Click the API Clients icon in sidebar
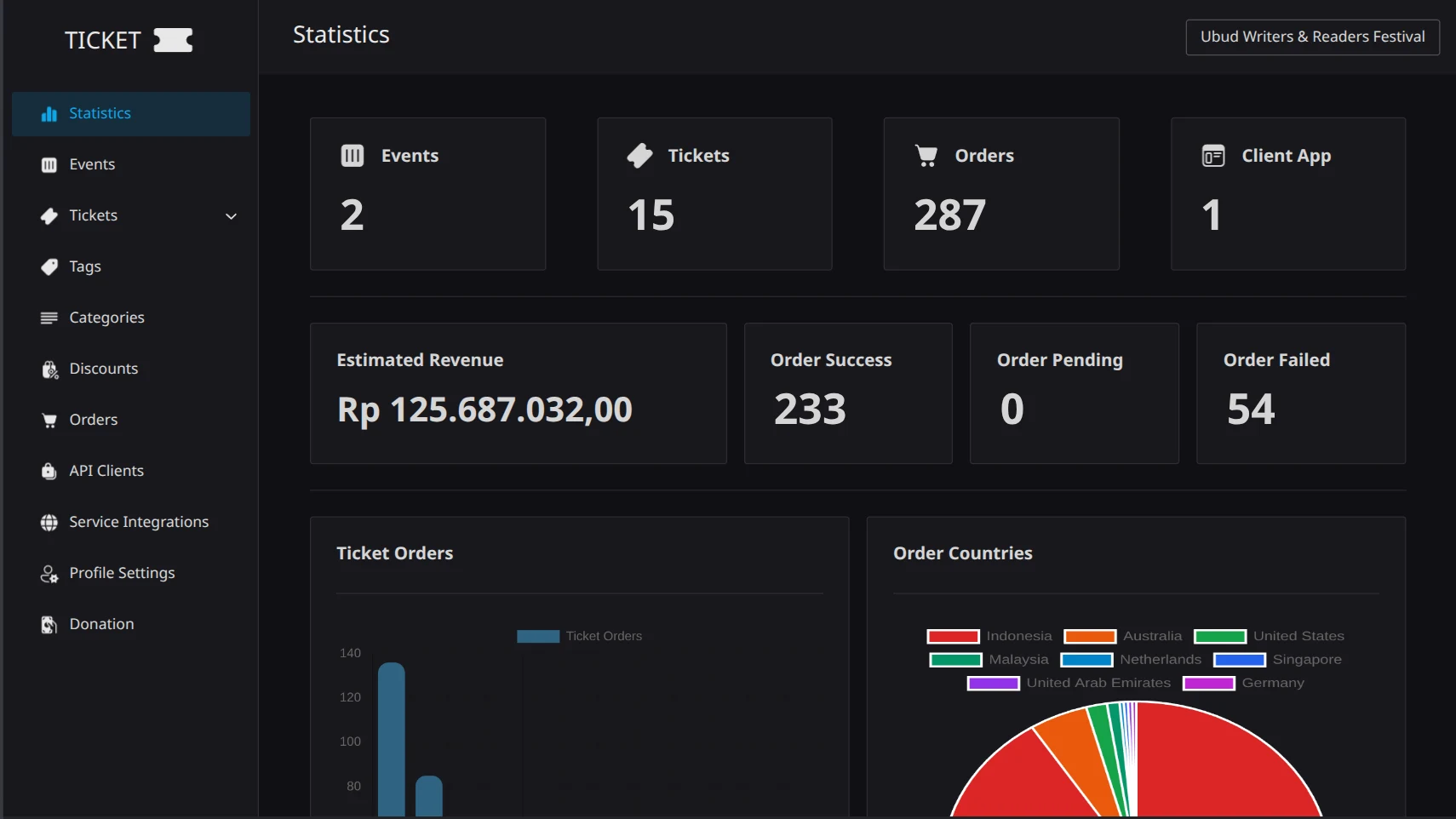Image resolution: width=1456 pixels, height=819 pixels. point(49,472)
